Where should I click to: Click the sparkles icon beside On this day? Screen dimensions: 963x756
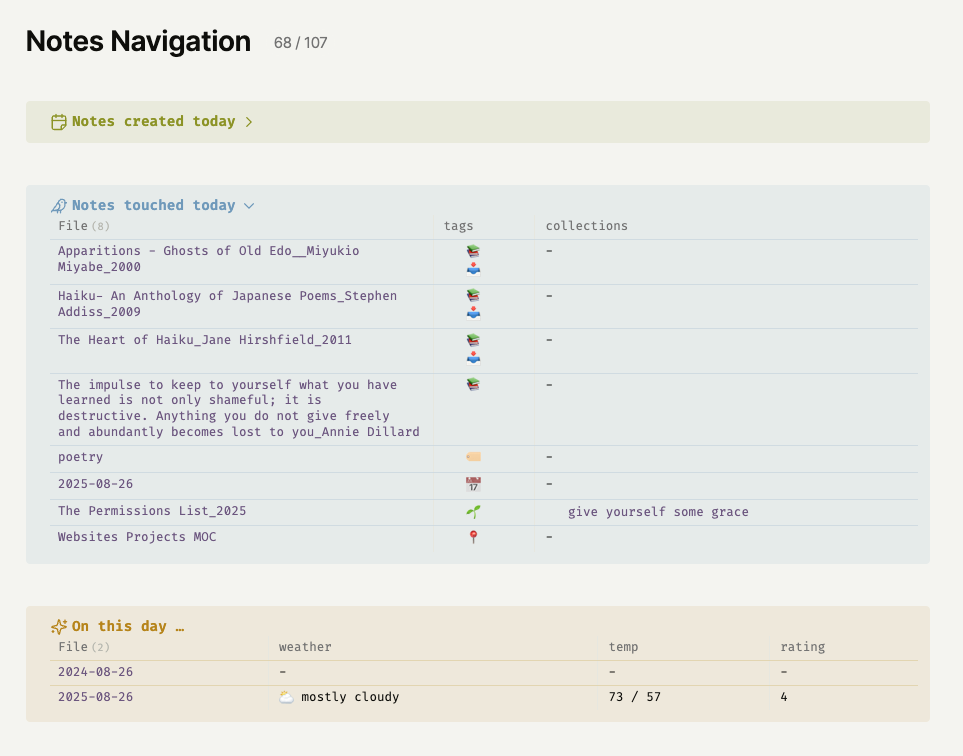click(x=59, y=627)
